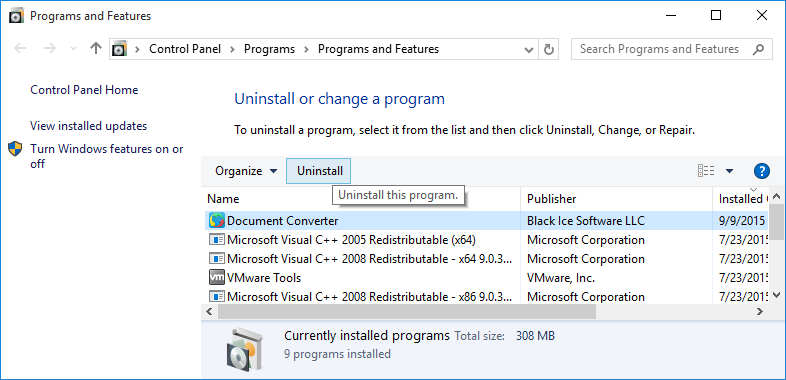
Task: Click the Visual C++ 2005 x64 icon
Action: pyautogui.click(x=216, y=240)
